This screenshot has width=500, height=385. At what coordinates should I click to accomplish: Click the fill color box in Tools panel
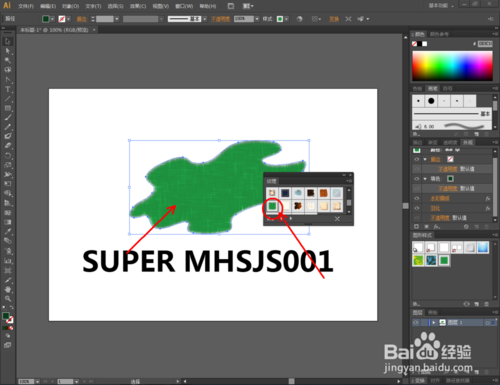(6, 316)
